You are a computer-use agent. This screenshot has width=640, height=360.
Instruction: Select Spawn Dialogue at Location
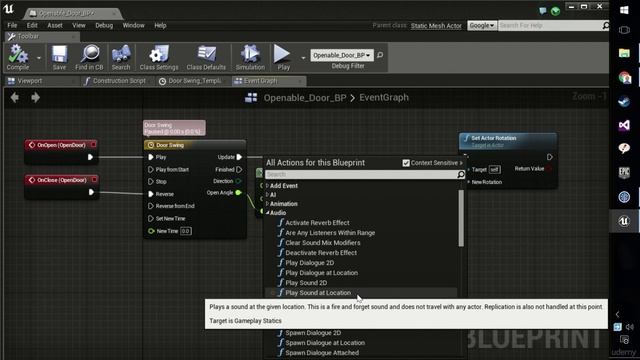325,343
